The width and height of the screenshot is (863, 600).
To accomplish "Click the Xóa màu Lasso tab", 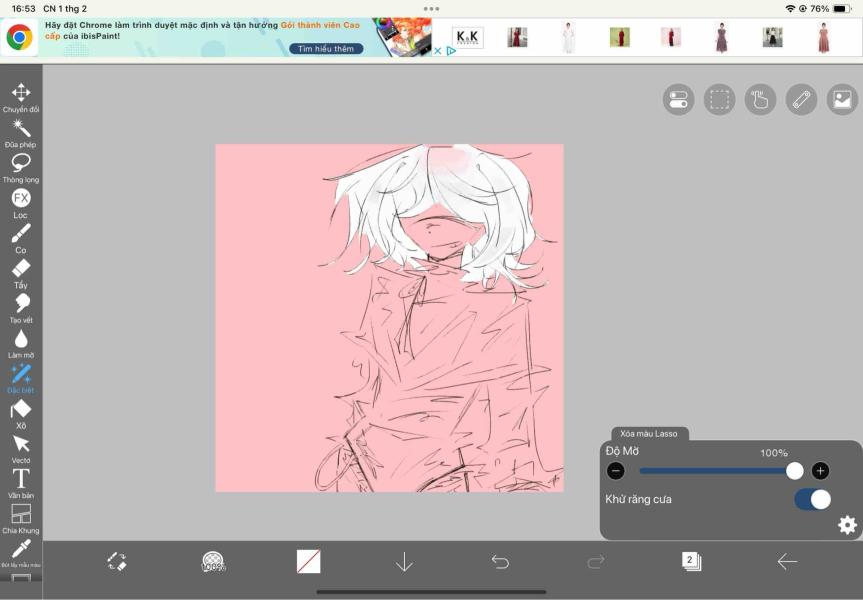I will point(649,434).
